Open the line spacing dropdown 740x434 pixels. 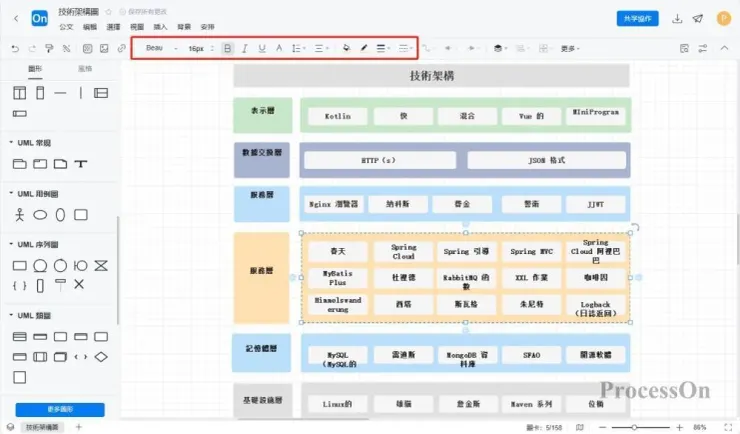coord(298,48)
